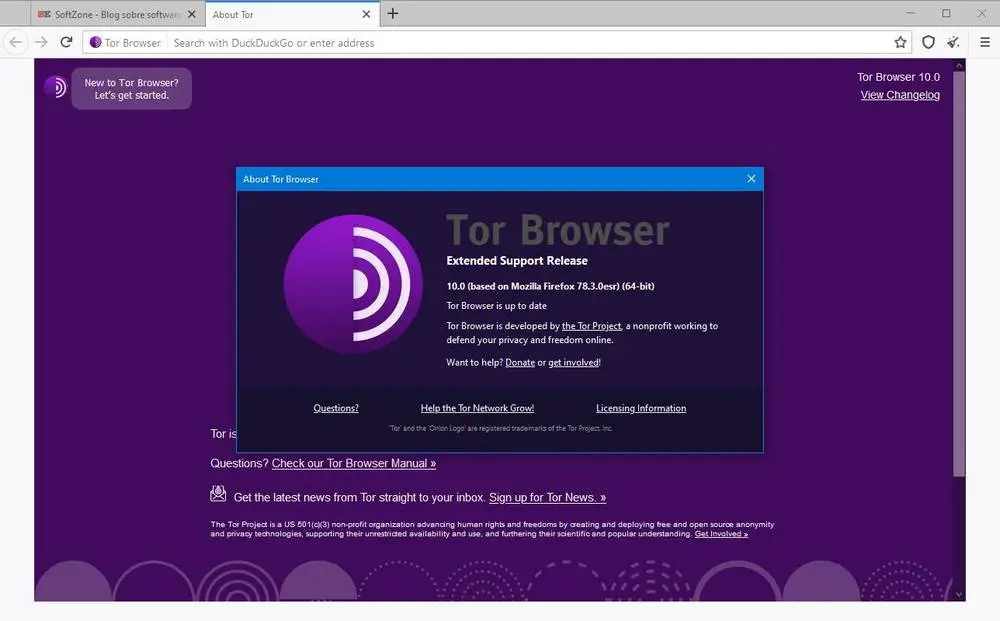The image size is (1000, 621).
Task: Click the newsletter envelope icon
Action: (218, 493)
